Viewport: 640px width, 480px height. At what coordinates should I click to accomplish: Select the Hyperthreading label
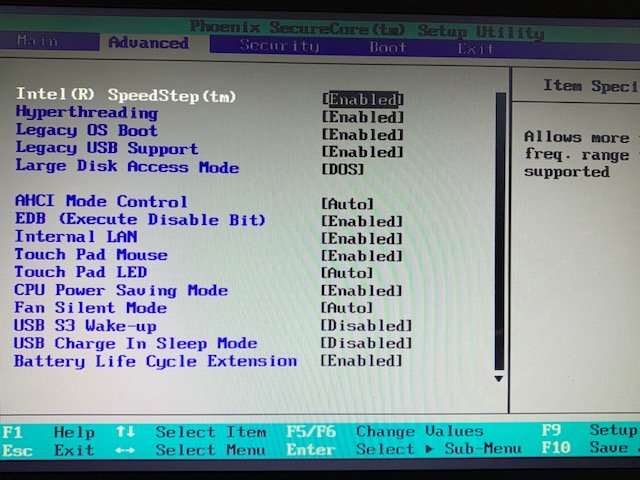[87, 113]
